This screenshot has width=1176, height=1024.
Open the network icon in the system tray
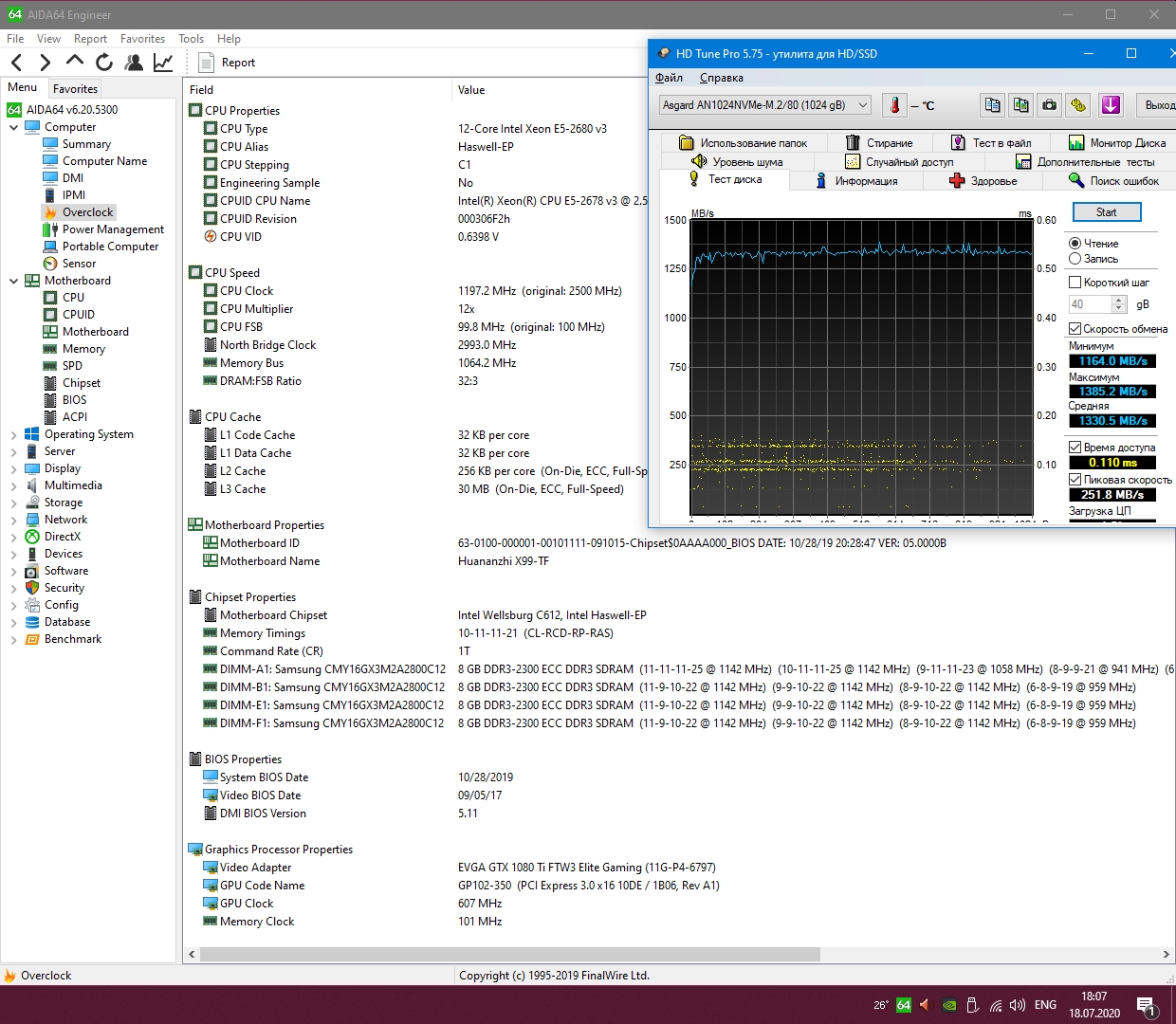click(x=996, y=1005)
